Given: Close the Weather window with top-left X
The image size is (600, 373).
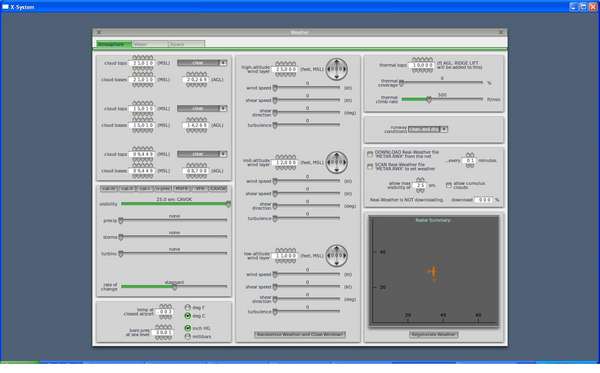Looking at the screenshot, I should pos(99,33).
